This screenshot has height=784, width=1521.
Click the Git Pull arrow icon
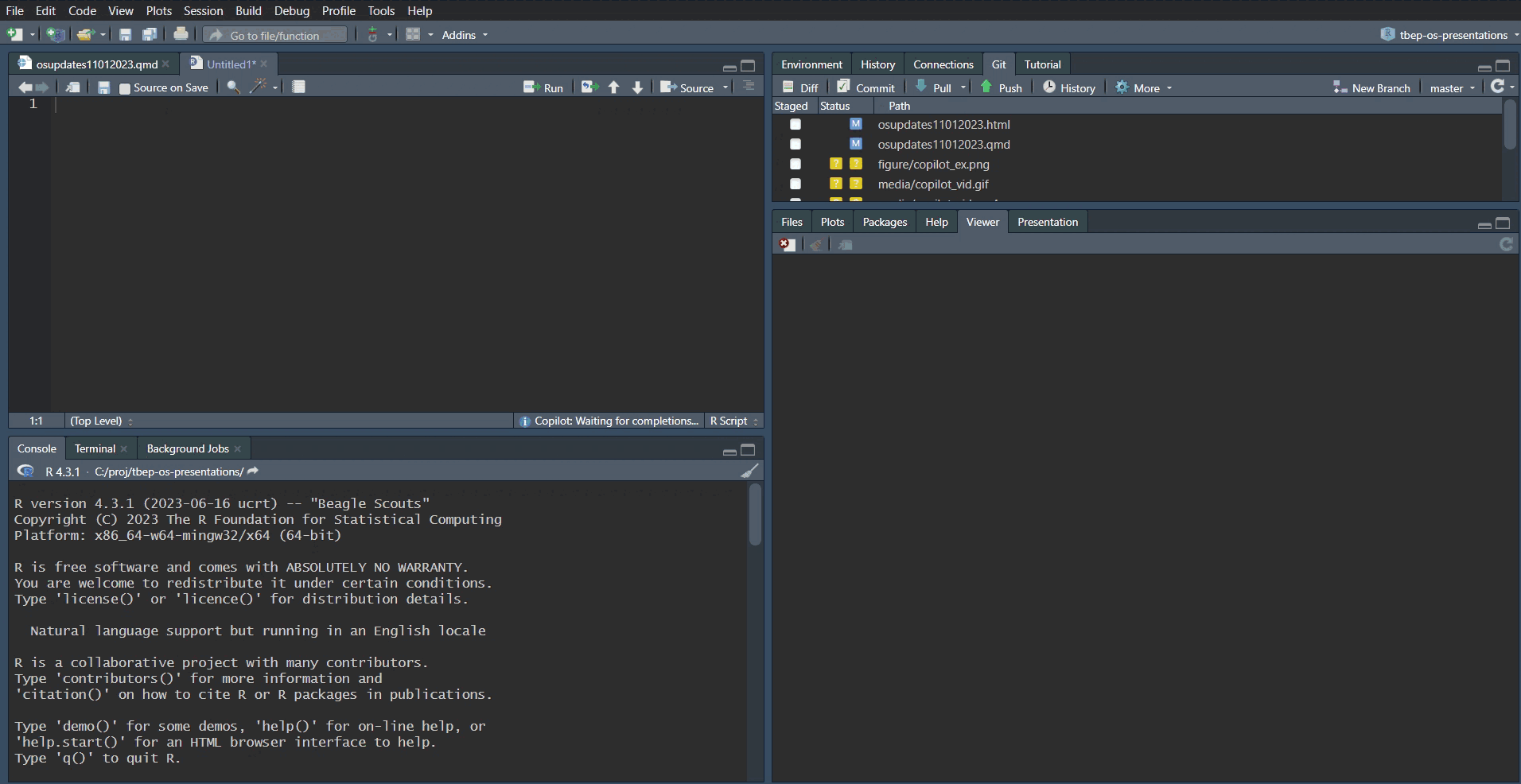921,87
